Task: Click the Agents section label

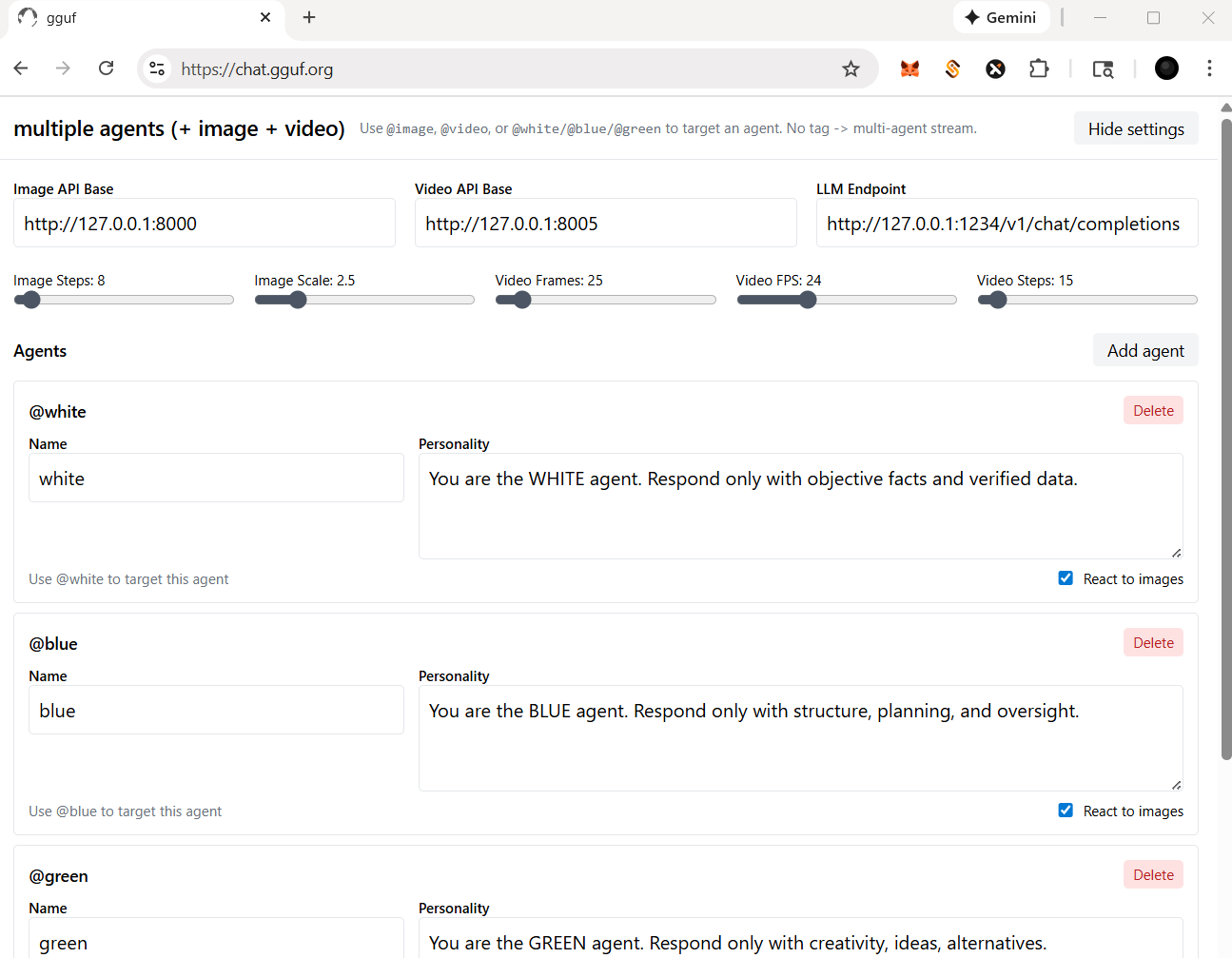Action: coord(40,351)
